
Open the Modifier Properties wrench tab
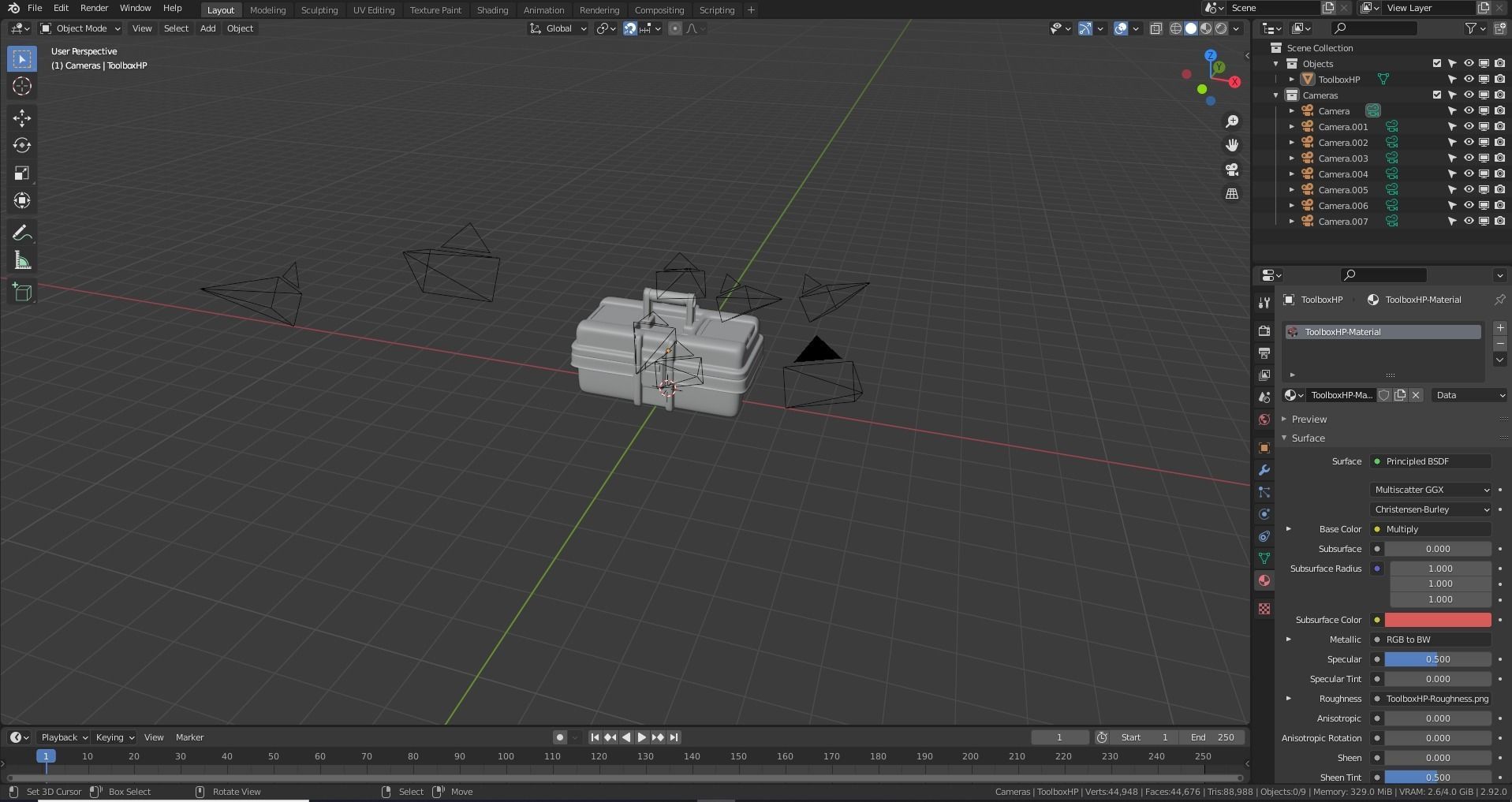[x=1264, y=470]
